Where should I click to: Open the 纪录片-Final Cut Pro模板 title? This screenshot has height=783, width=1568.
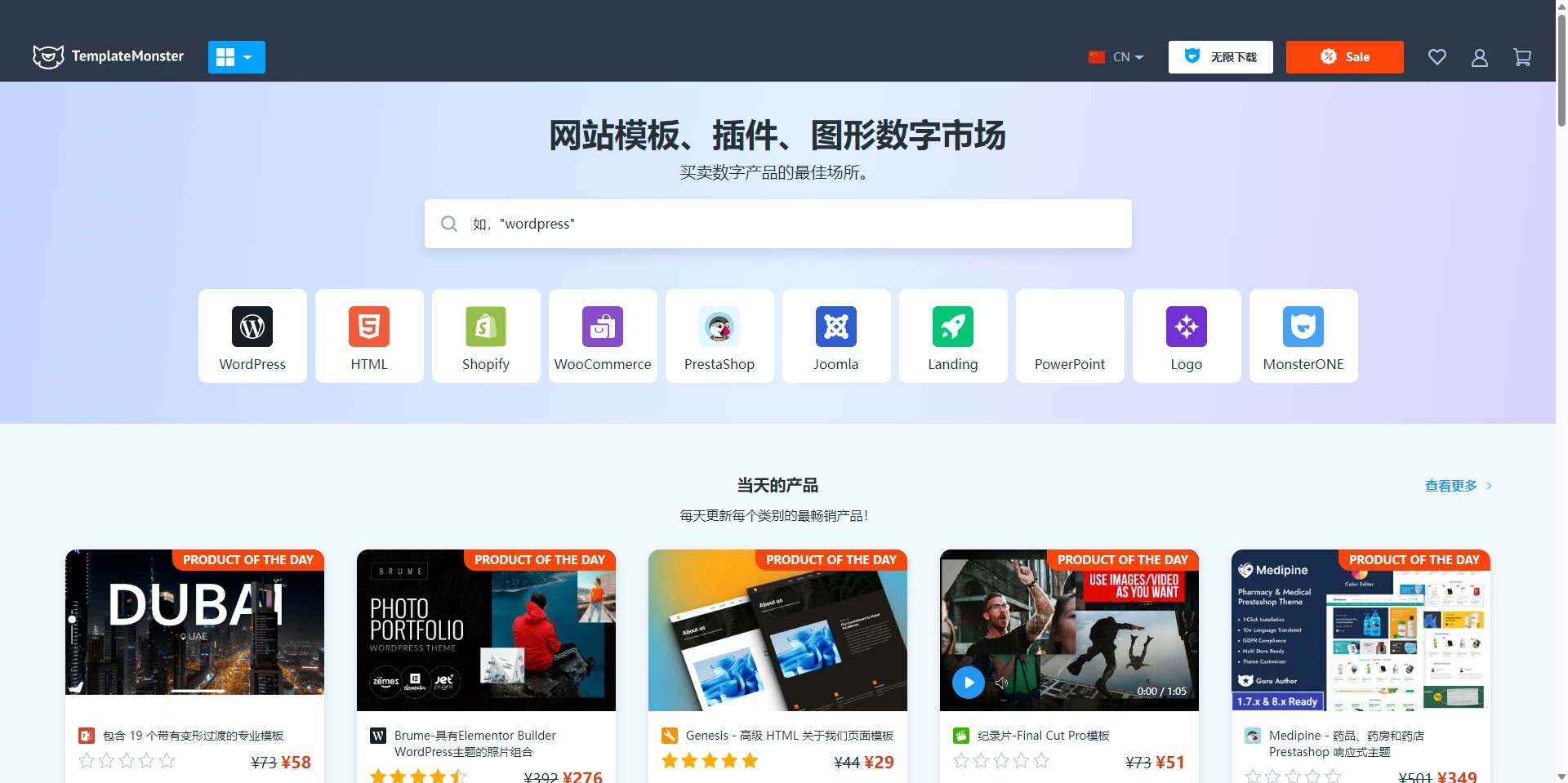pyautogui.click(x=1043, y=736)
